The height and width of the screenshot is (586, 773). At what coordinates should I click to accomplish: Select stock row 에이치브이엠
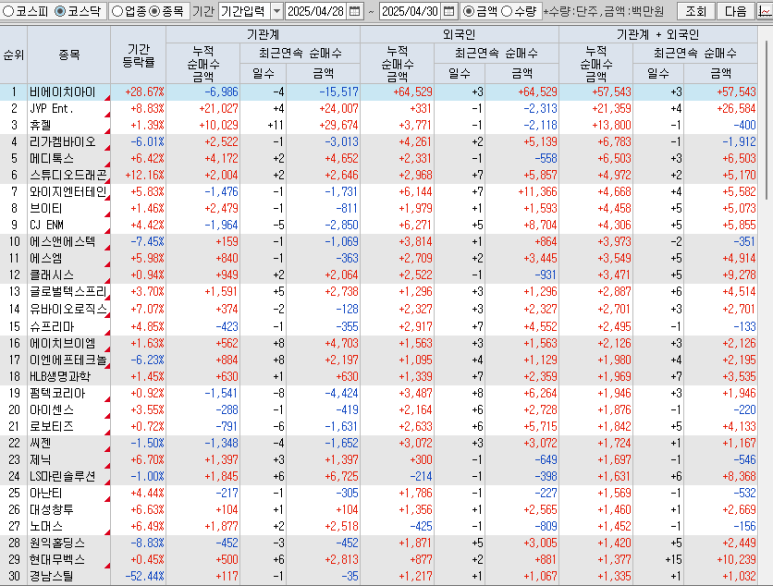coord(379,343)
